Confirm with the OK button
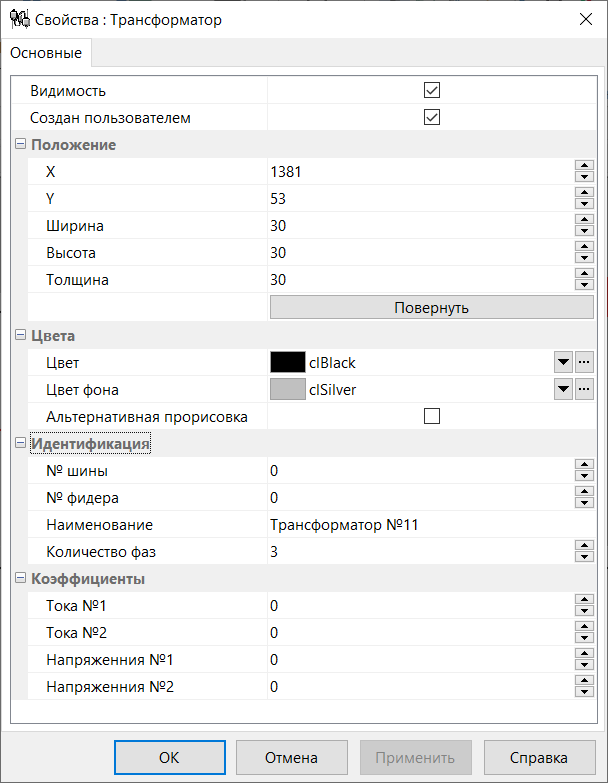The height and width of the screenshot is (783, 608). pos(170,758)
